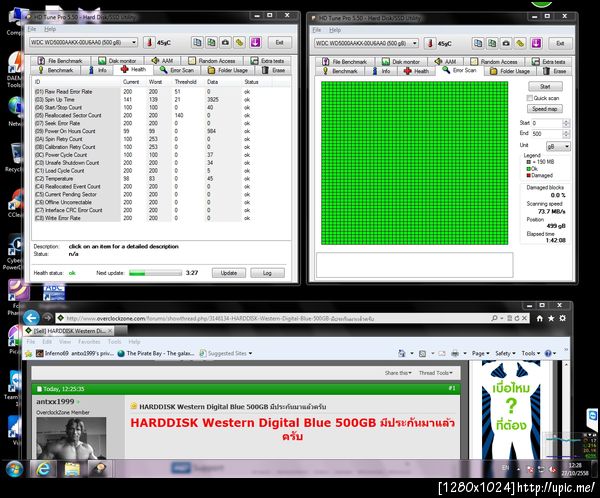600x498 pixels.
Task: Go back in the browser window
Action: (x=31, y=318)
